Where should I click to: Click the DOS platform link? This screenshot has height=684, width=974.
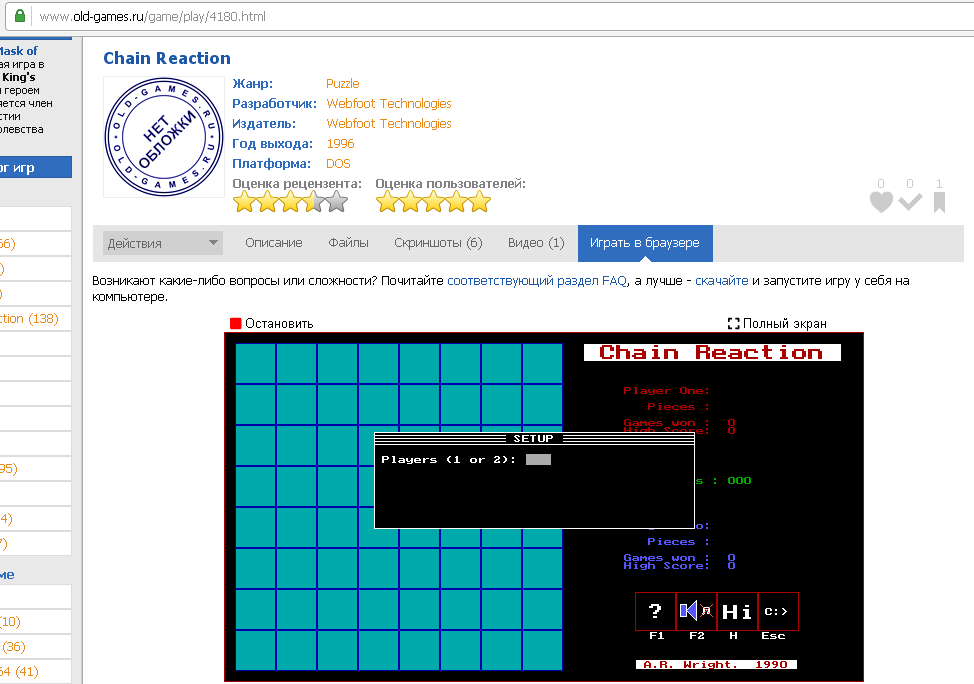[x=338, y=163]
